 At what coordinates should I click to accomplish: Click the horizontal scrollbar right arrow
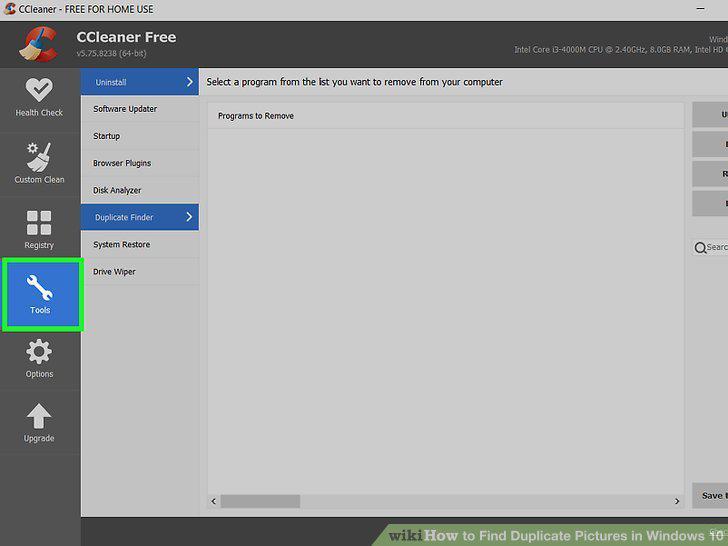[677, 501]
